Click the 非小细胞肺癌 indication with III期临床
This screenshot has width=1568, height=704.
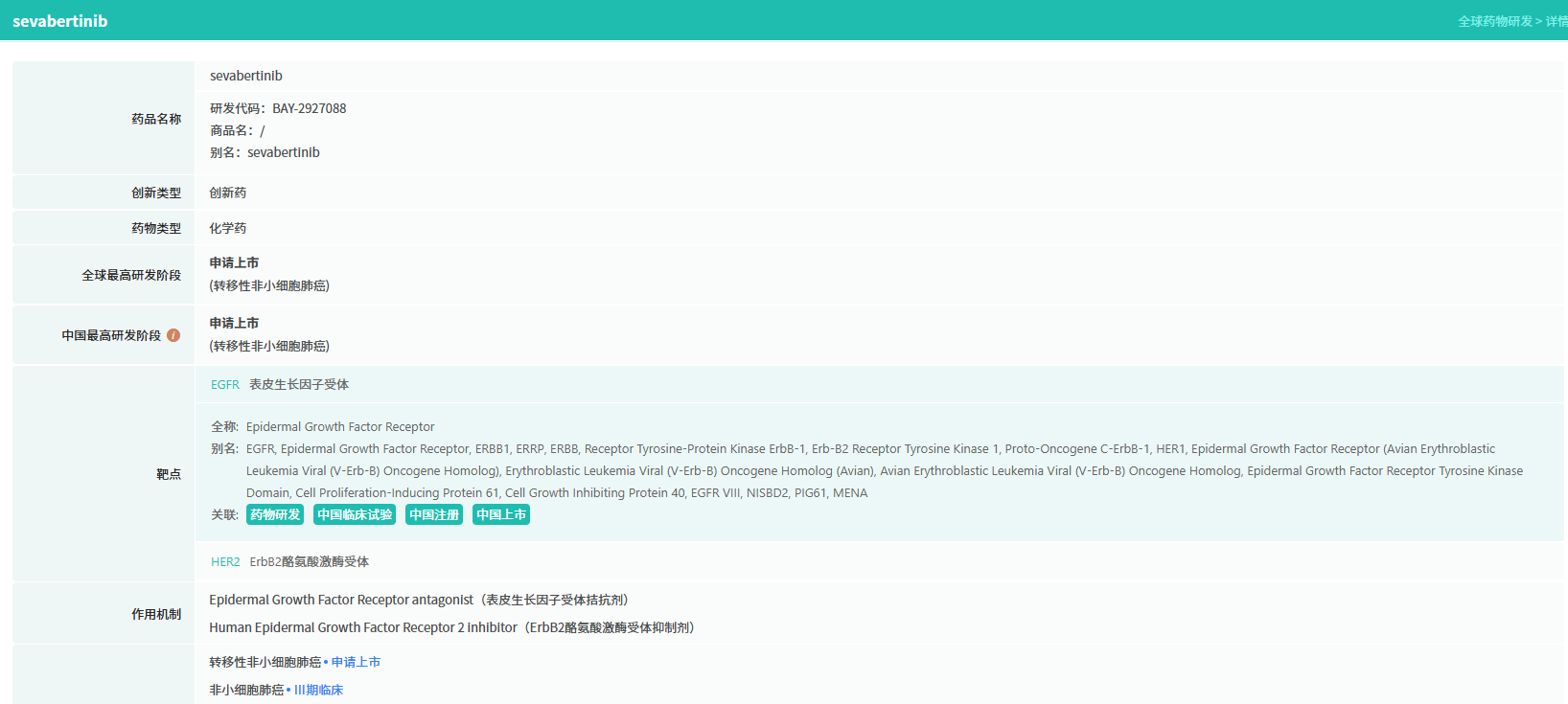pyautogui.click(x=246, y=691)
